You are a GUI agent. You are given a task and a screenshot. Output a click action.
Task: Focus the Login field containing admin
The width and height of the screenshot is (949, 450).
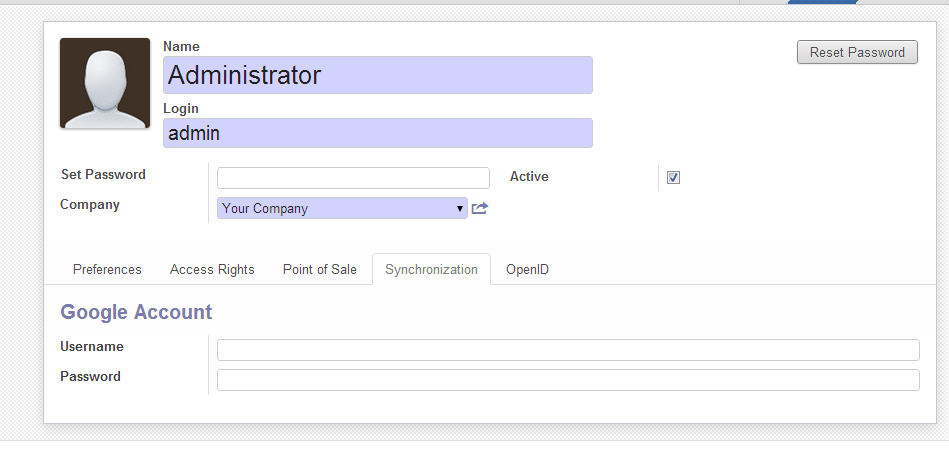pos(377,133)
